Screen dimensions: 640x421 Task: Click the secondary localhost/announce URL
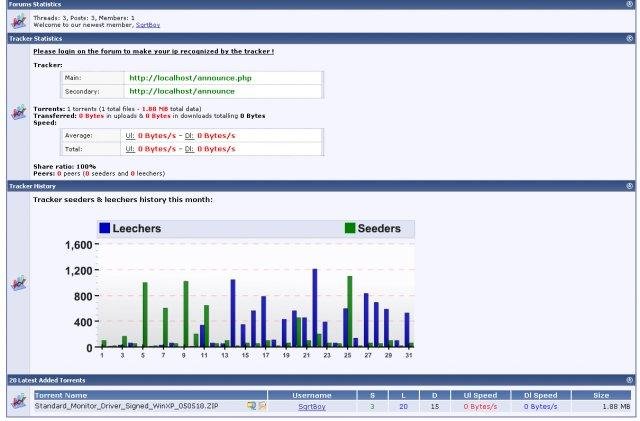pos(182,91)
